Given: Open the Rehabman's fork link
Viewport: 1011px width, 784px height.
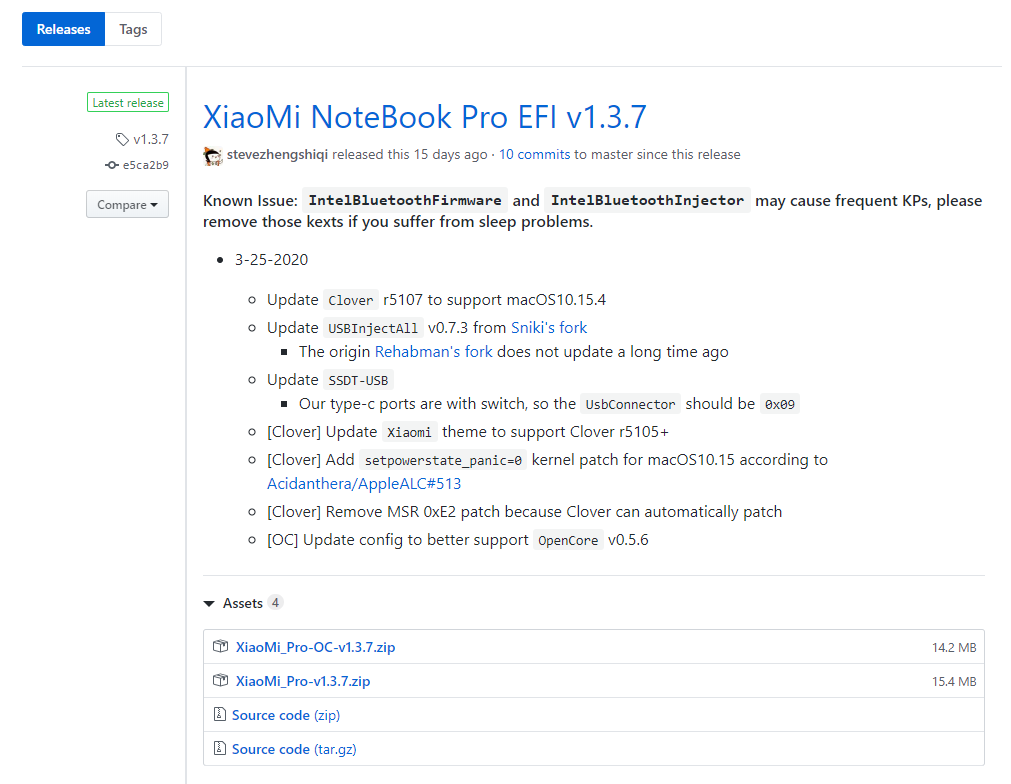Looking at the screenshot, I should click(x=433, y=352).
